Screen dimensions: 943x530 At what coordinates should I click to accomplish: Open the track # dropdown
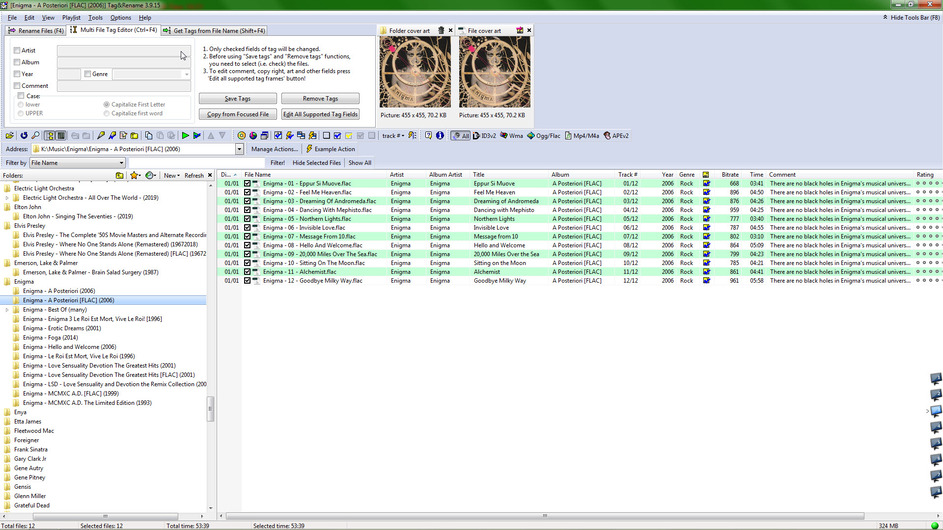pyautogui.click(x=393, y=136)
